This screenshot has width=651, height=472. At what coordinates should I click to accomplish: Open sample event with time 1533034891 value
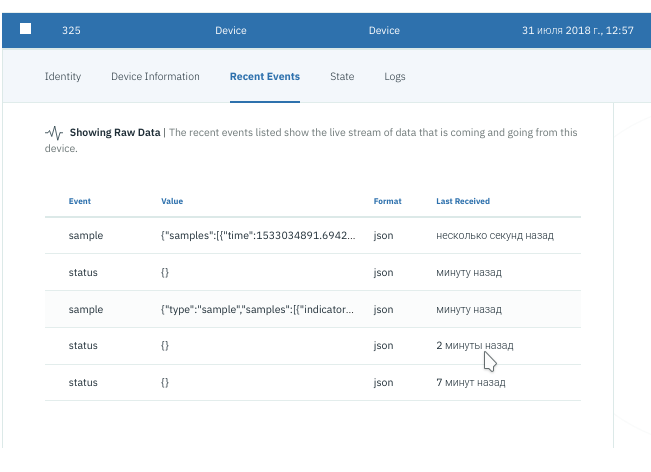(x=313, y=235)
